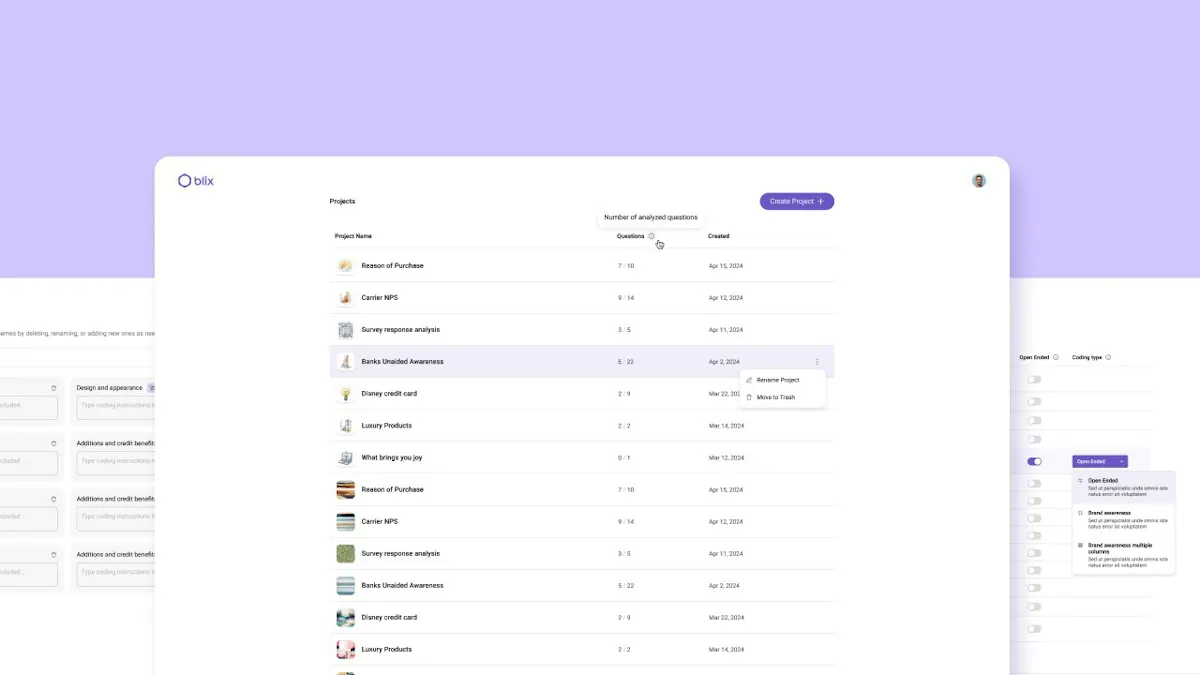This screenshot has width=1200, height=675.
Task: Click the Mar 12, 2024 created date
Action: [x=726, y=458]
